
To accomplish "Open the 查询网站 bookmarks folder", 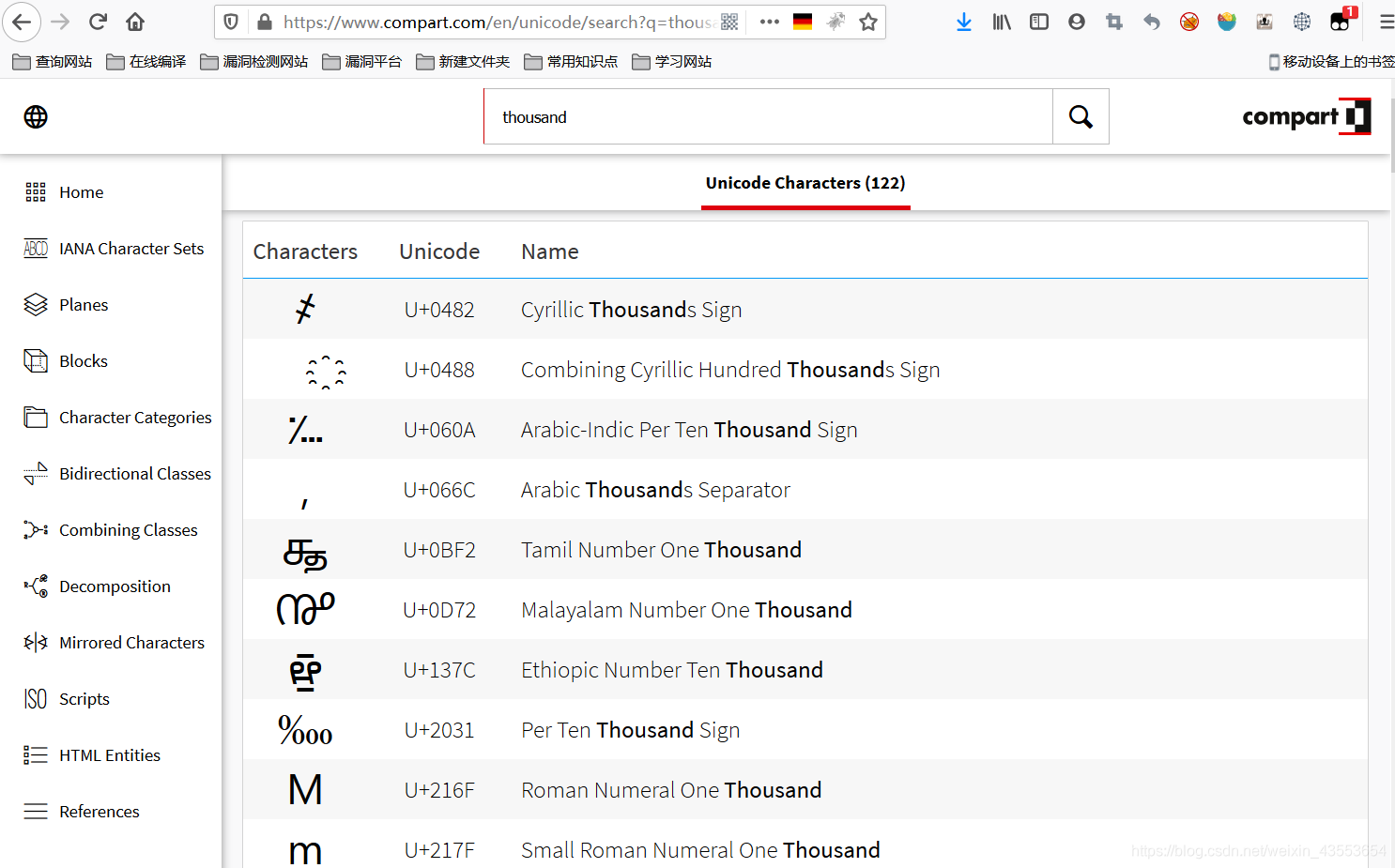I will (53, 62).
